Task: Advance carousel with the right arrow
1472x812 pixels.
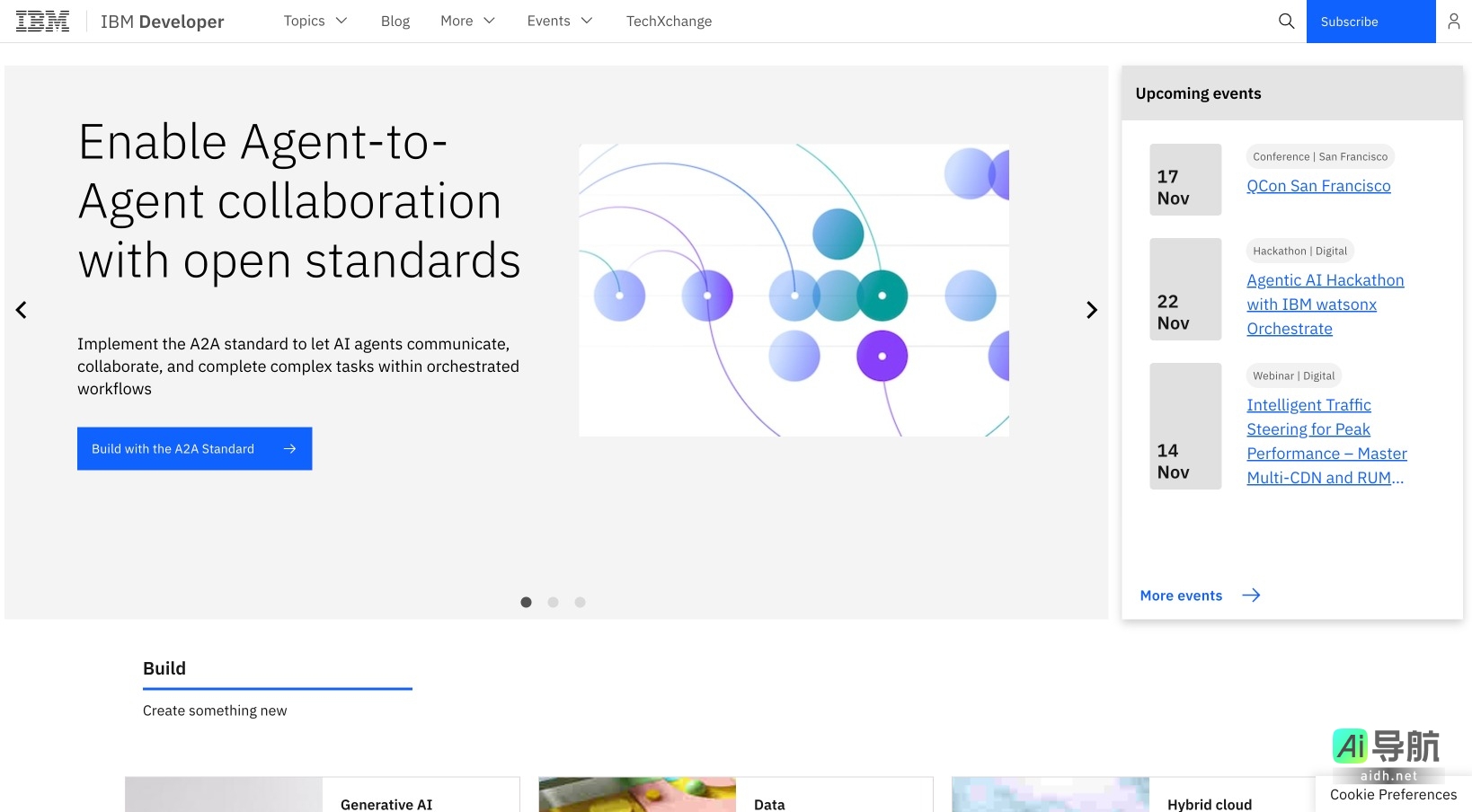Action: pos(1091,310)
